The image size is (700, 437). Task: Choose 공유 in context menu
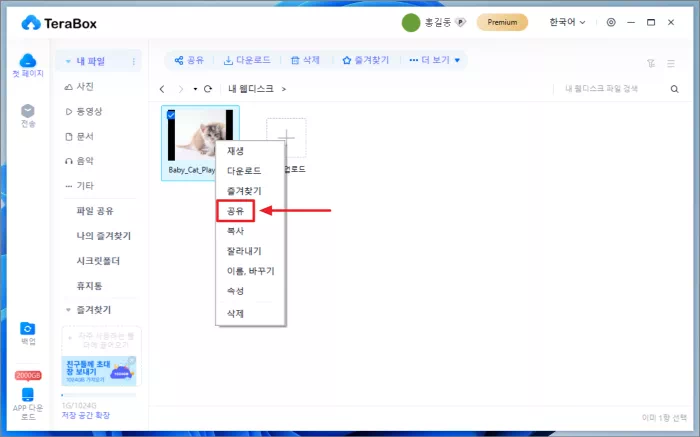click(236, 211)
